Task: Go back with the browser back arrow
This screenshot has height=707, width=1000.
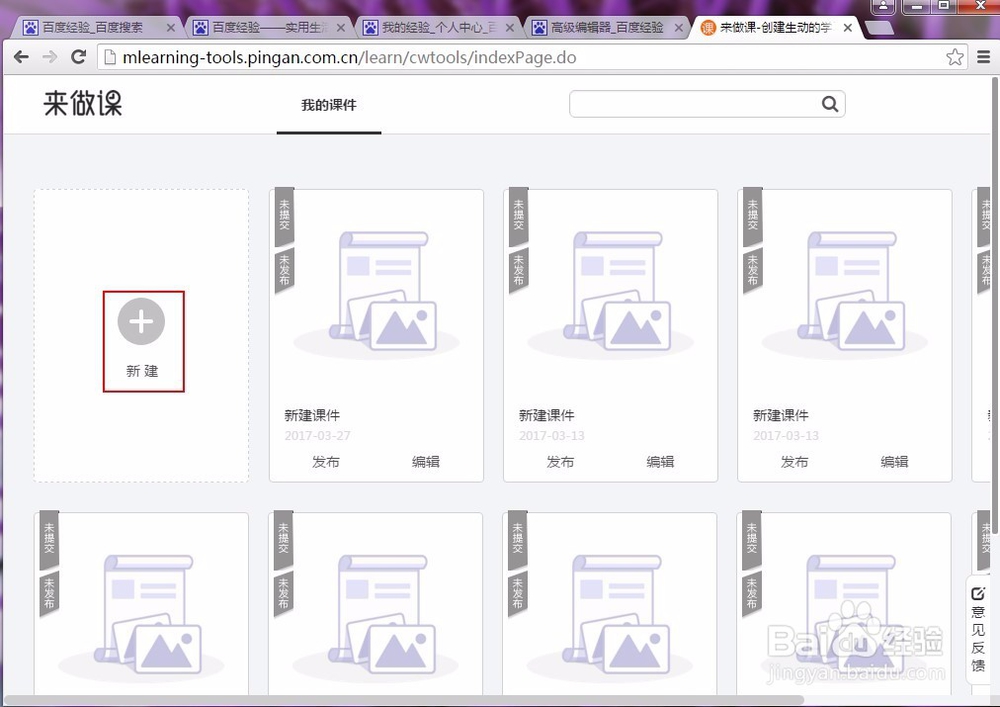Action: (x=21, y=57)
